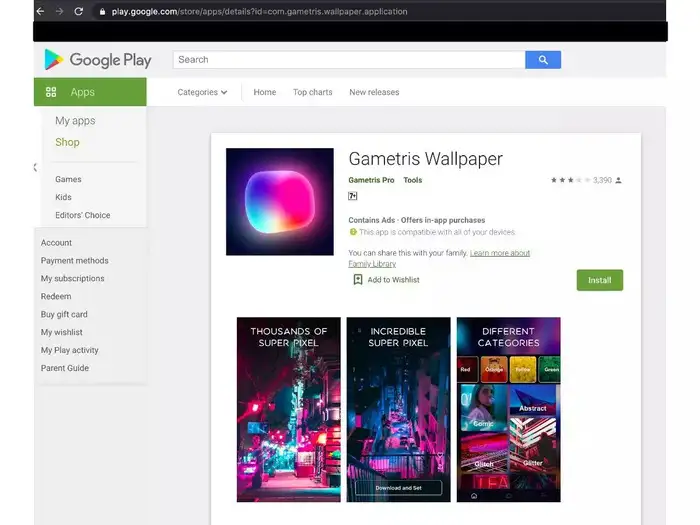Viewport: 700px width, 525px height.
Task: Open the Gametris Pro developer link
Action: click(371, 180)
